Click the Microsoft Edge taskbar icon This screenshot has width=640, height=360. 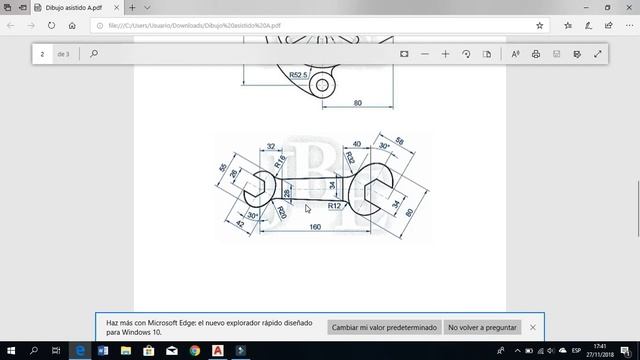pos(80,351)
